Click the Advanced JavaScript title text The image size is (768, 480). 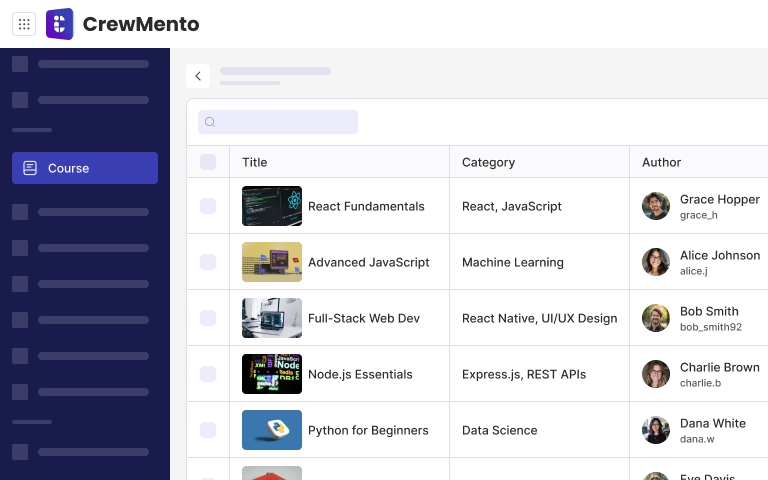(368, 262)
